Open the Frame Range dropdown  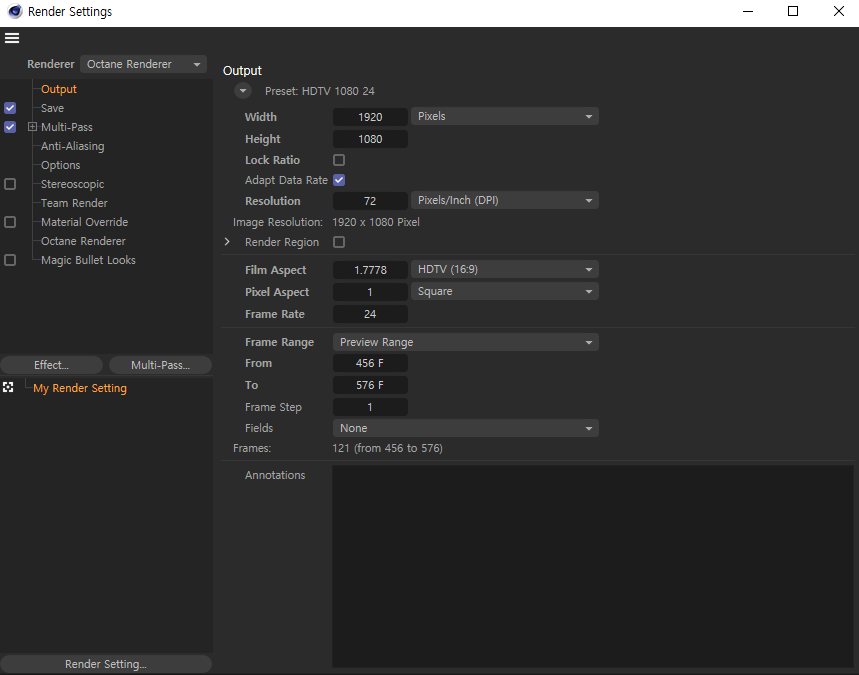(x=466, y=342)
